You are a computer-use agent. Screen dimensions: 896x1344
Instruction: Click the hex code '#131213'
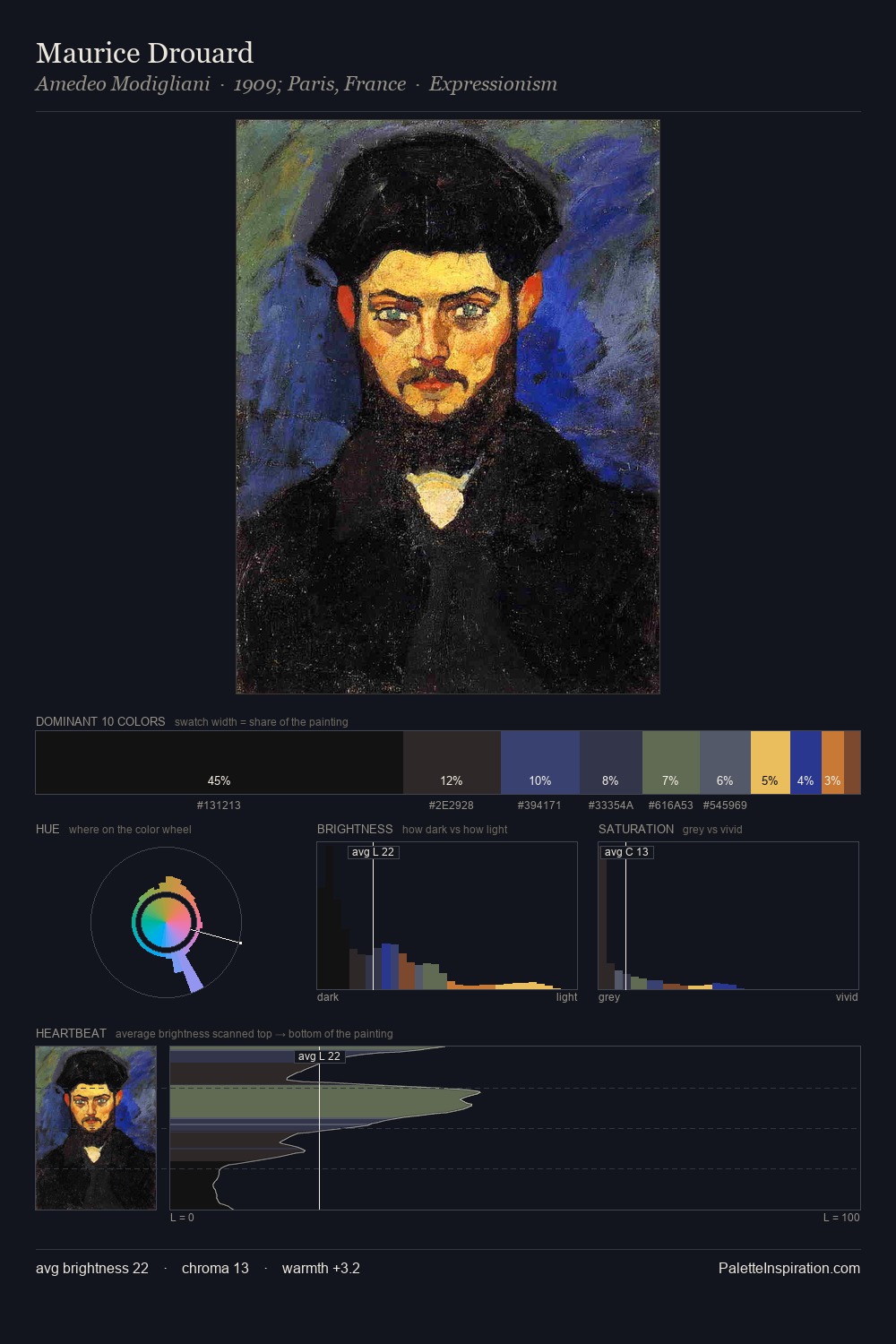pyautogui.click(x=219, y=806)
